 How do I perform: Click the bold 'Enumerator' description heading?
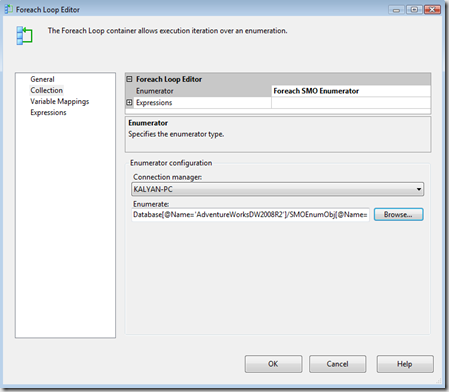click(148, 123)
